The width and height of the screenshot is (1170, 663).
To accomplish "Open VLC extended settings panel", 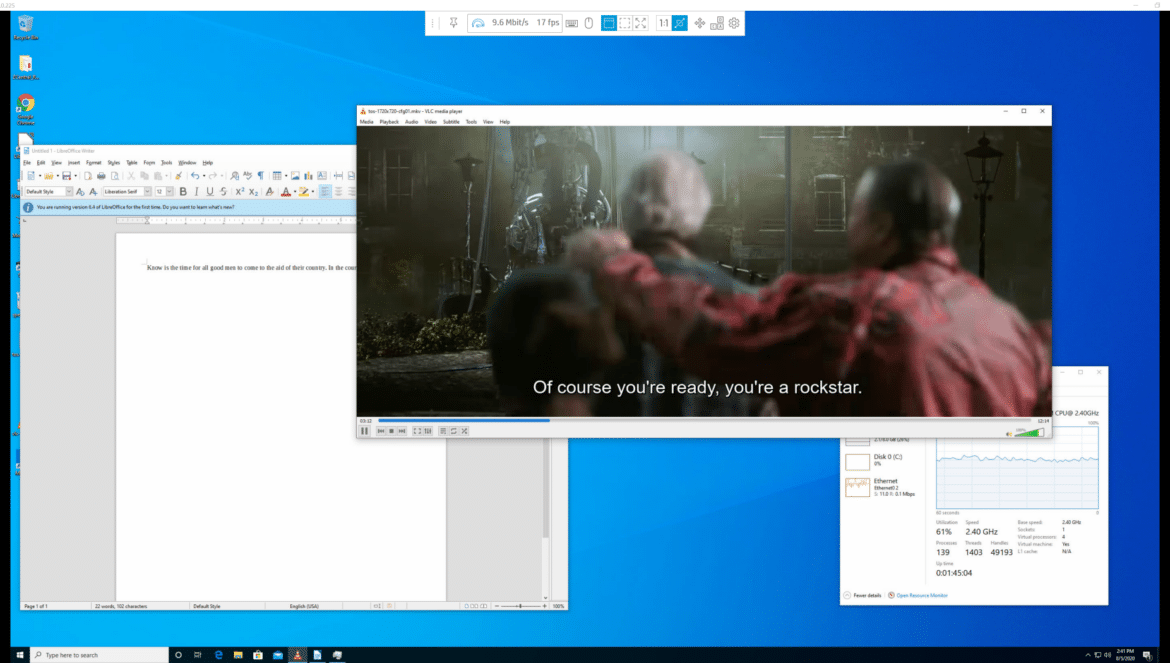I will pyautogui.click(x=428, y=431).
